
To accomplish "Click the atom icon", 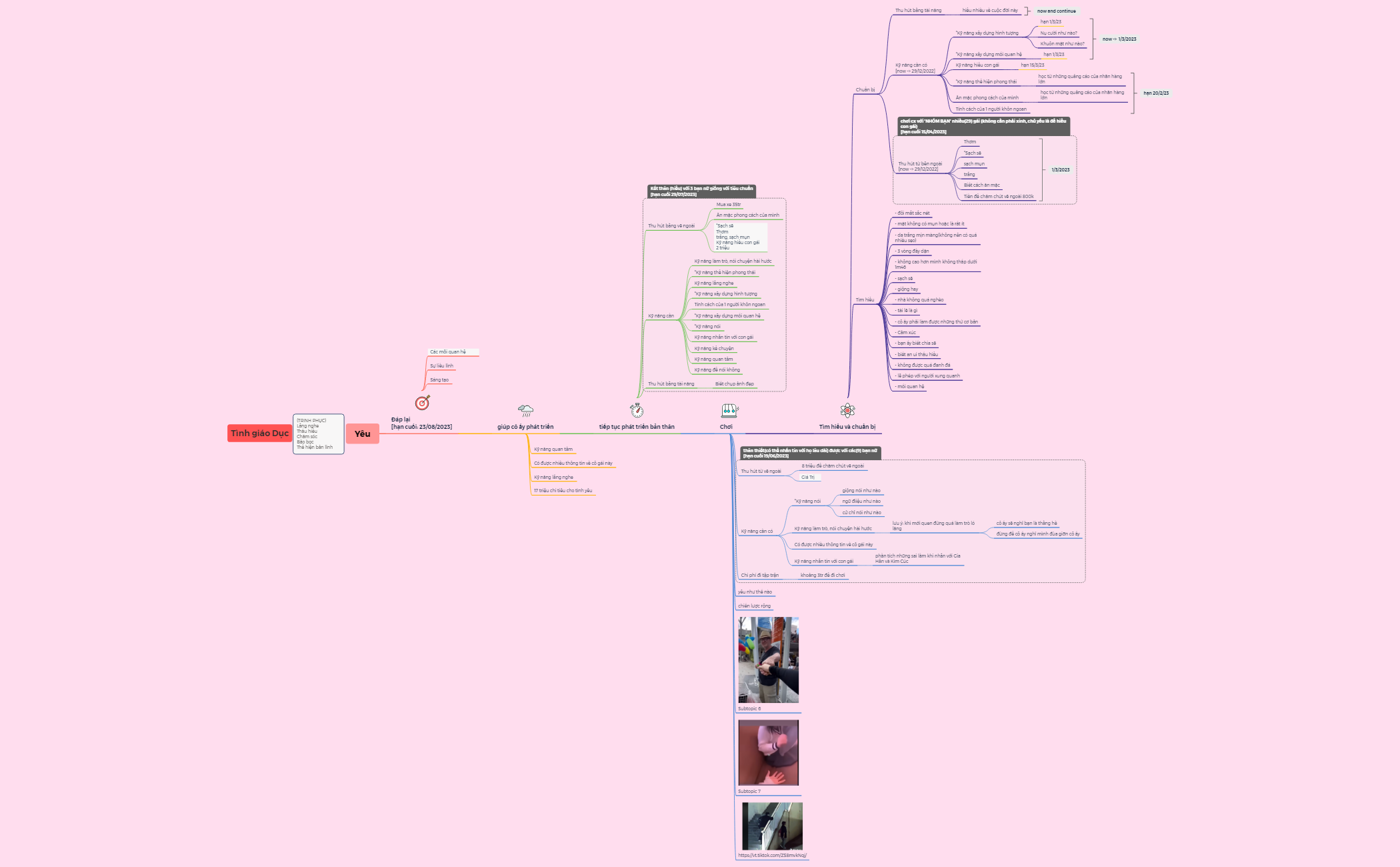I will coord(847,410).
